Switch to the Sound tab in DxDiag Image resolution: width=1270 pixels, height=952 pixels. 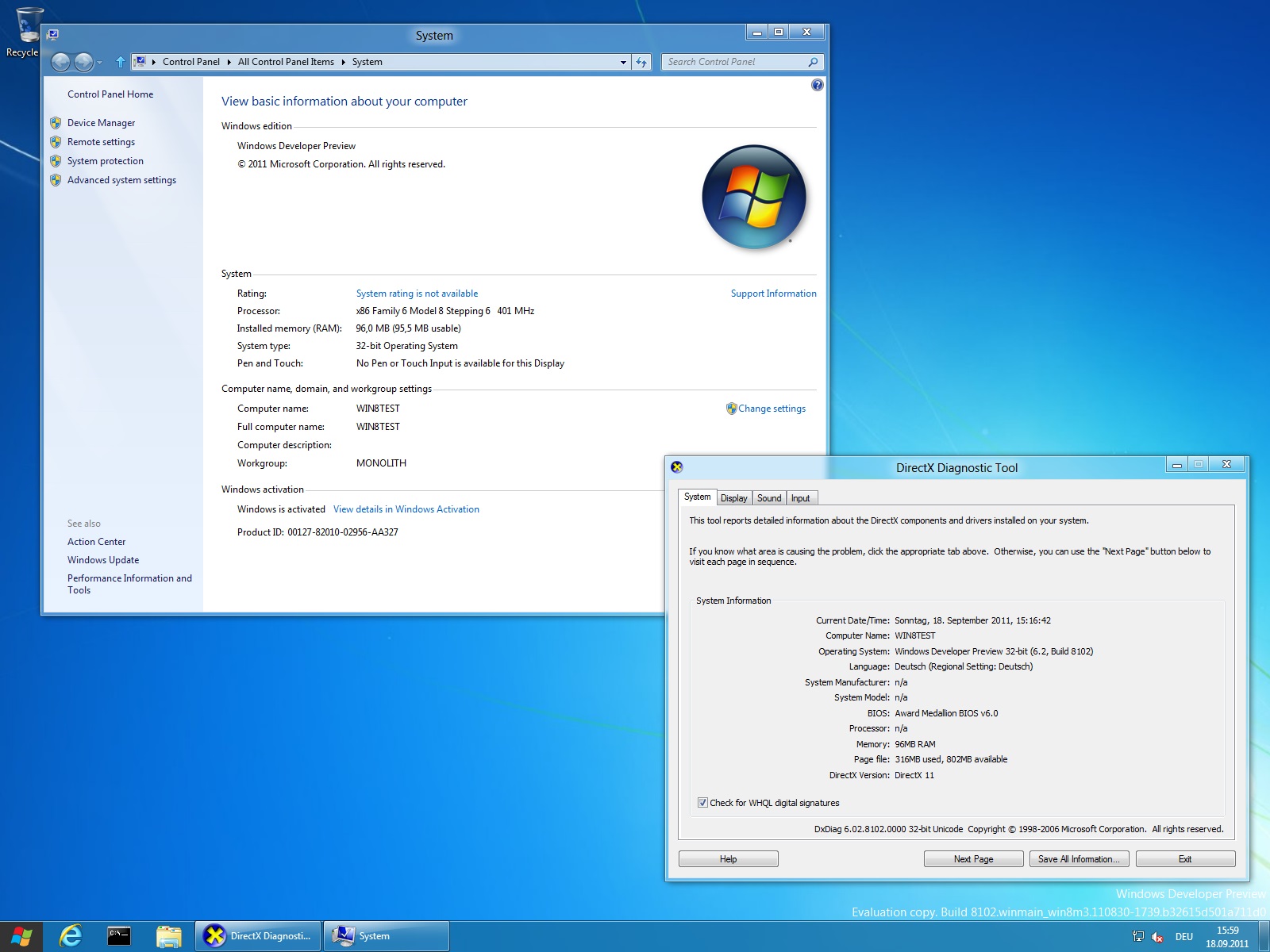click(768, 498)
